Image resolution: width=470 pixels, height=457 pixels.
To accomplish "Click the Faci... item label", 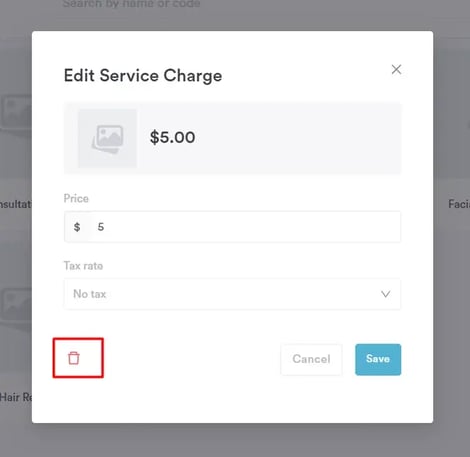I will tap(459, 204).
